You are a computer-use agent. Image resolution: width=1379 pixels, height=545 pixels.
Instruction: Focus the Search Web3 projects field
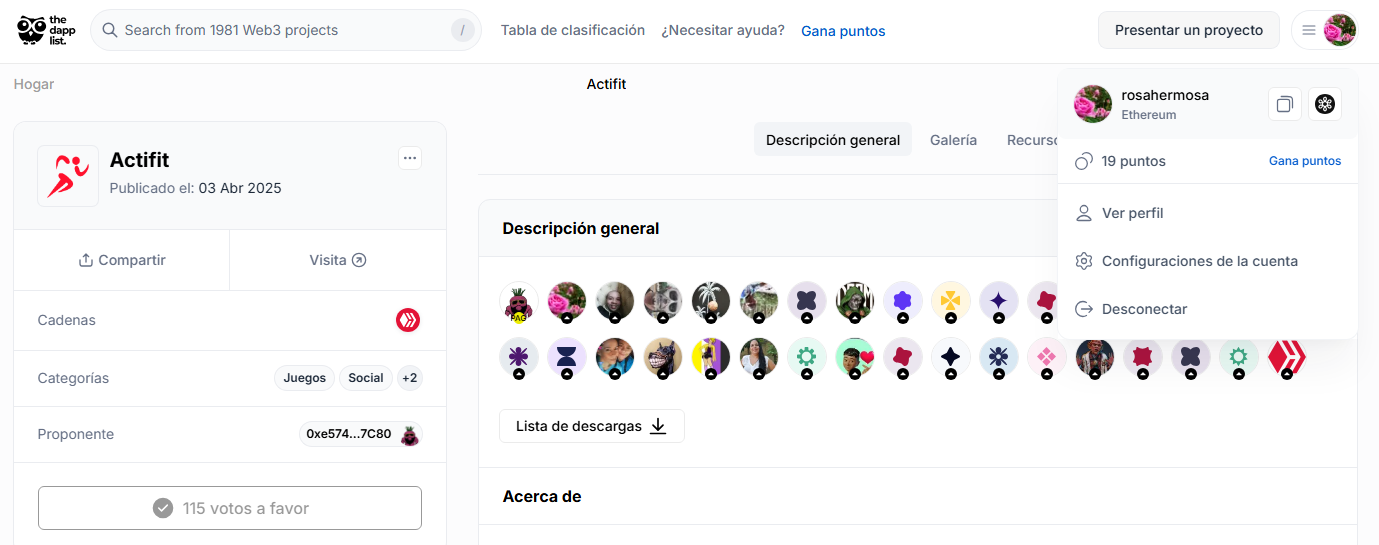(x=285, y=30)
